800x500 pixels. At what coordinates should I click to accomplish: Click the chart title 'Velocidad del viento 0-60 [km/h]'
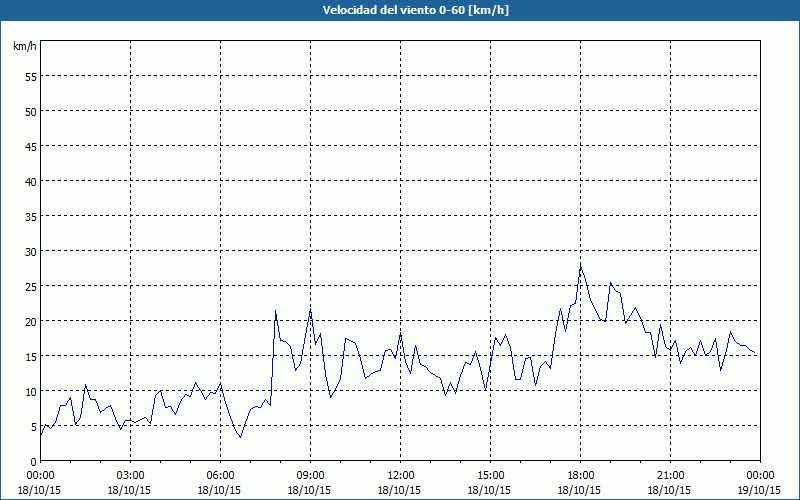(x=416, y=10)
